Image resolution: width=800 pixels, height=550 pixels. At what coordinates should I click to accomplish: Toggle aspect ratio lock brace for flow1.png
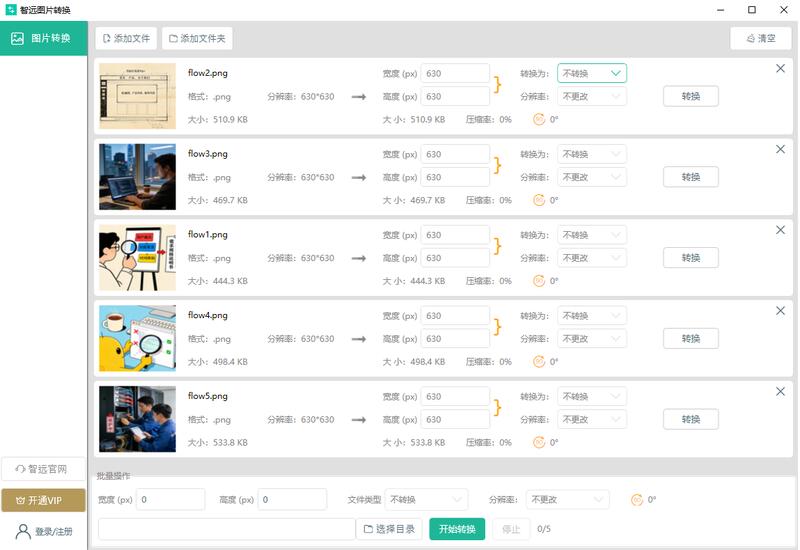pos(497,246)
